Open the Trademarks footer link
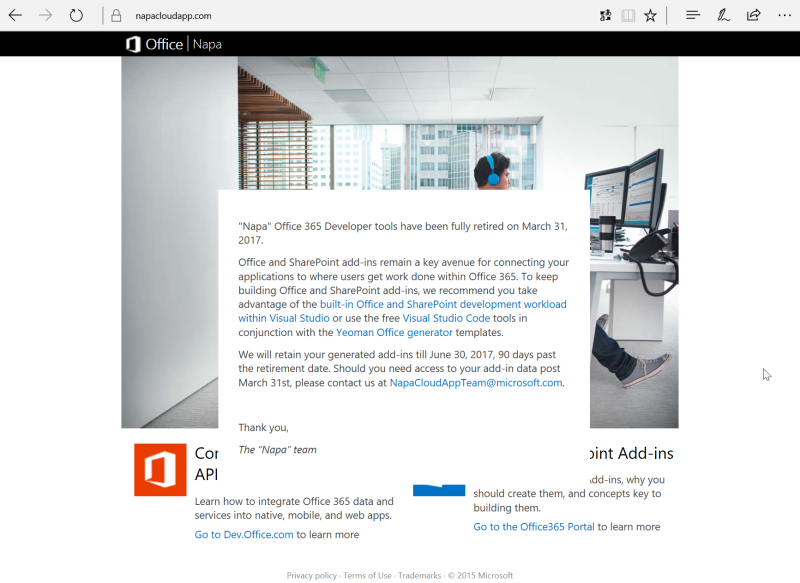Image resolution: width=800 pixels, height=583 pixels. click(419, 575)
